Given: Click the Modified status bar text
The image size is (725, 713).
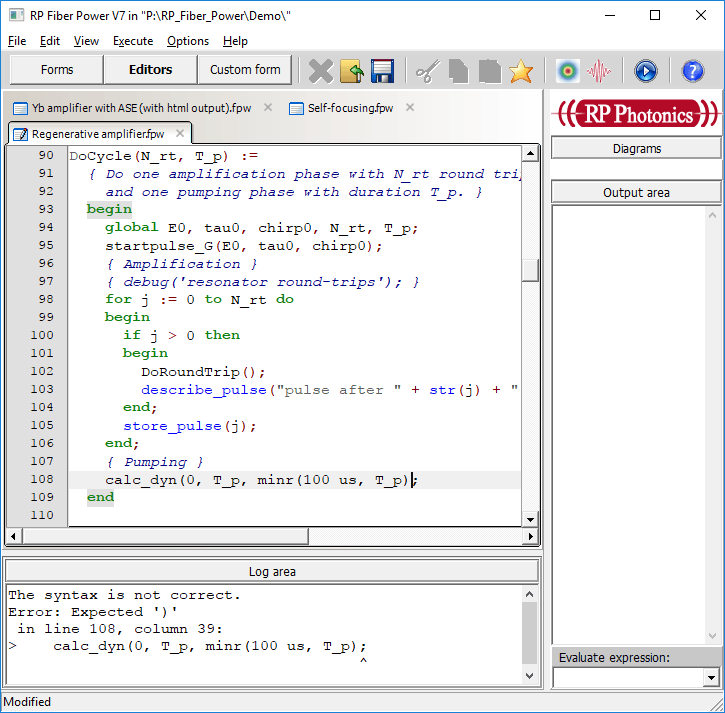Looking at the screenshot, I should tap(27, 702).
